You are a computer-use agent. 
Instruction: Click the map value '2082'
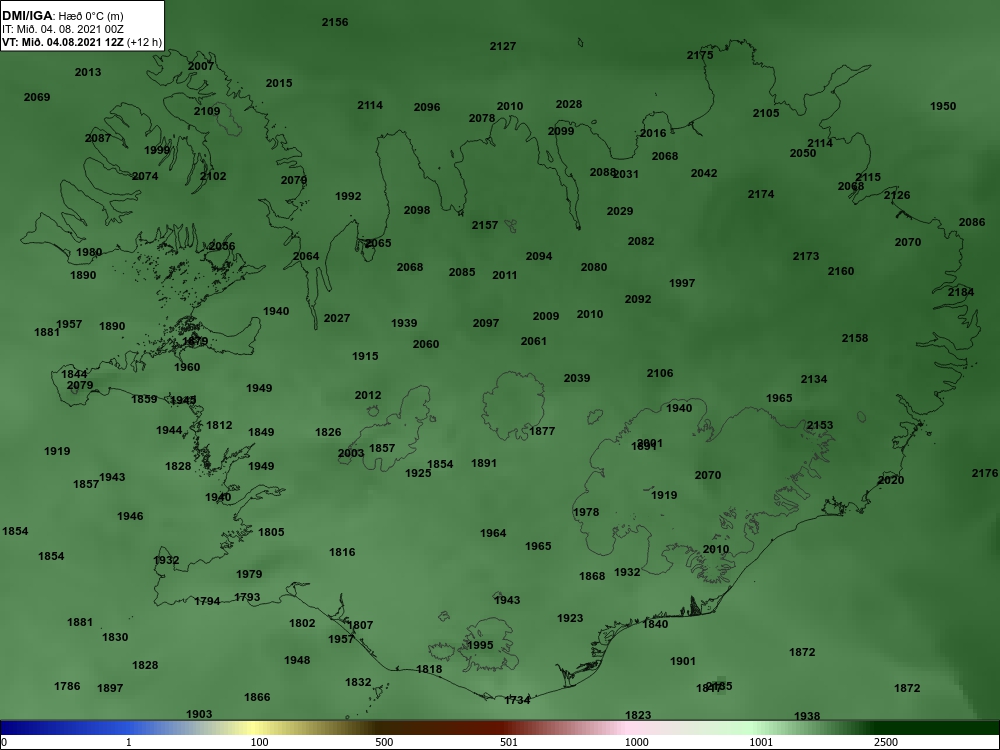pos(641,241)
